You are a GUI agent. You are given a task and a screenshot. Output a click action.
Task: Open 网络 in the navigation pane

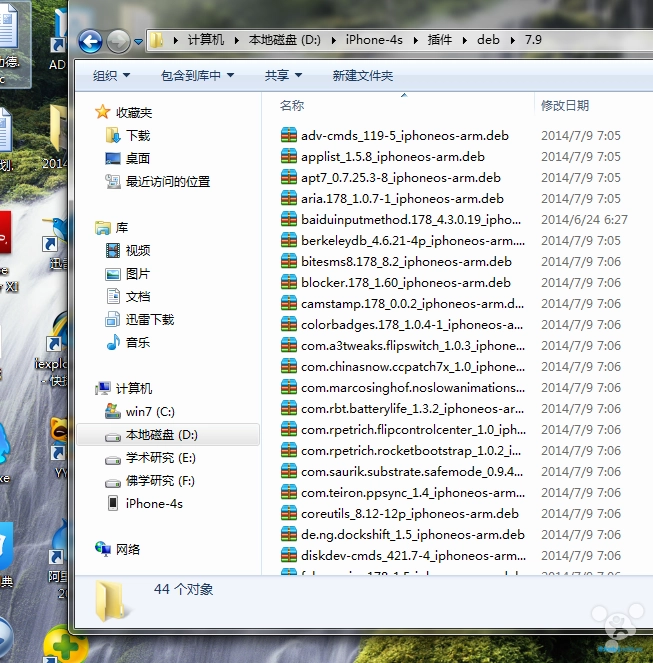(128, 549)
